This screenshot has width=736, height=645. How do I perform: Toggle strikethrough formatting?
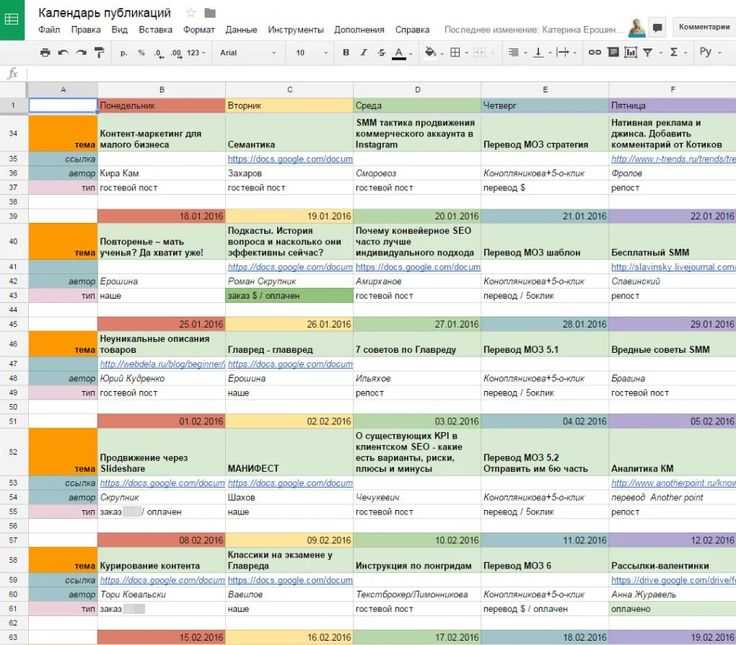click(382, 53)
